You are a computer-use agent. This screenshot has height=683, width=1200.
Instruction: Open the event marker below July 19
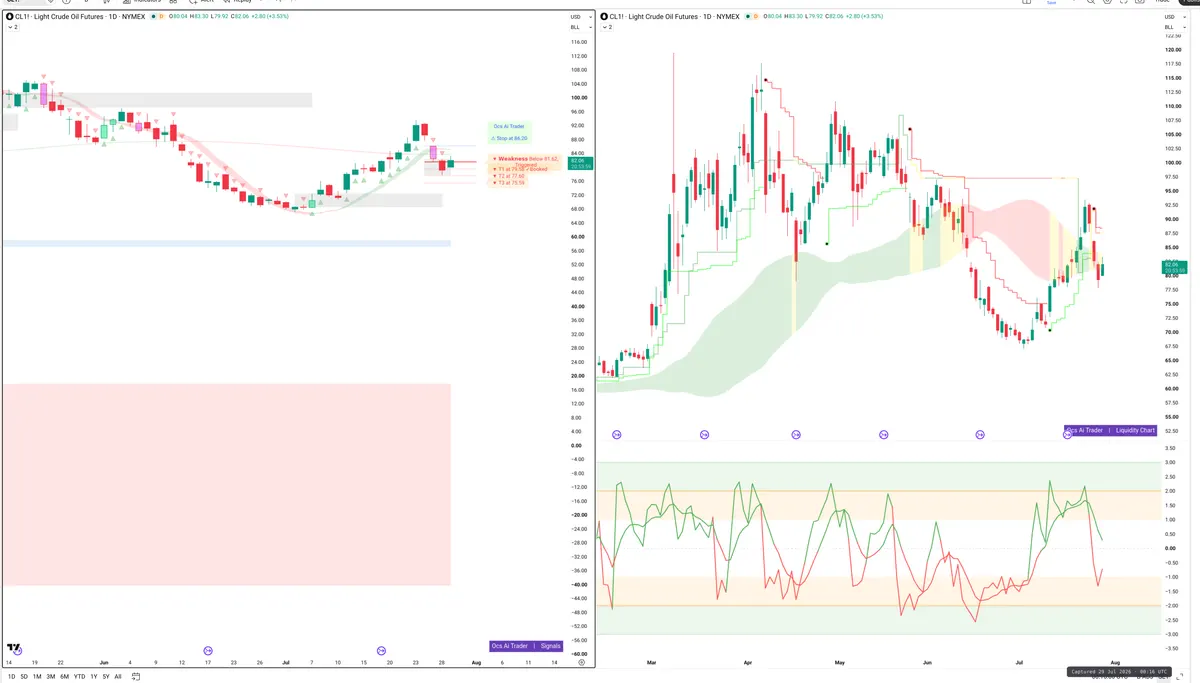click(x=380, y=650)
